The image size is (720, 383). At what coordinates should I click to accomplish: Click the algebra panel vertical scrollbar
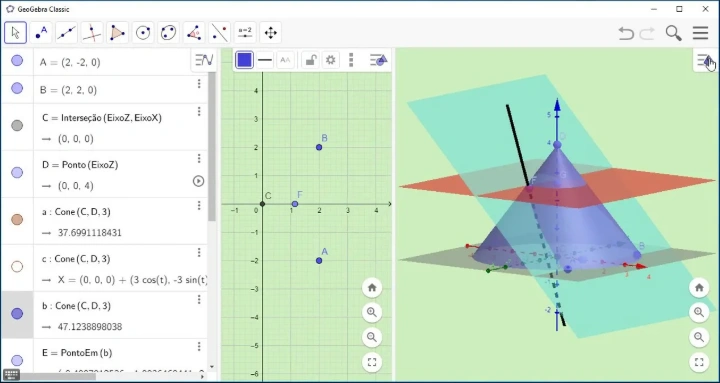(212, 147)
